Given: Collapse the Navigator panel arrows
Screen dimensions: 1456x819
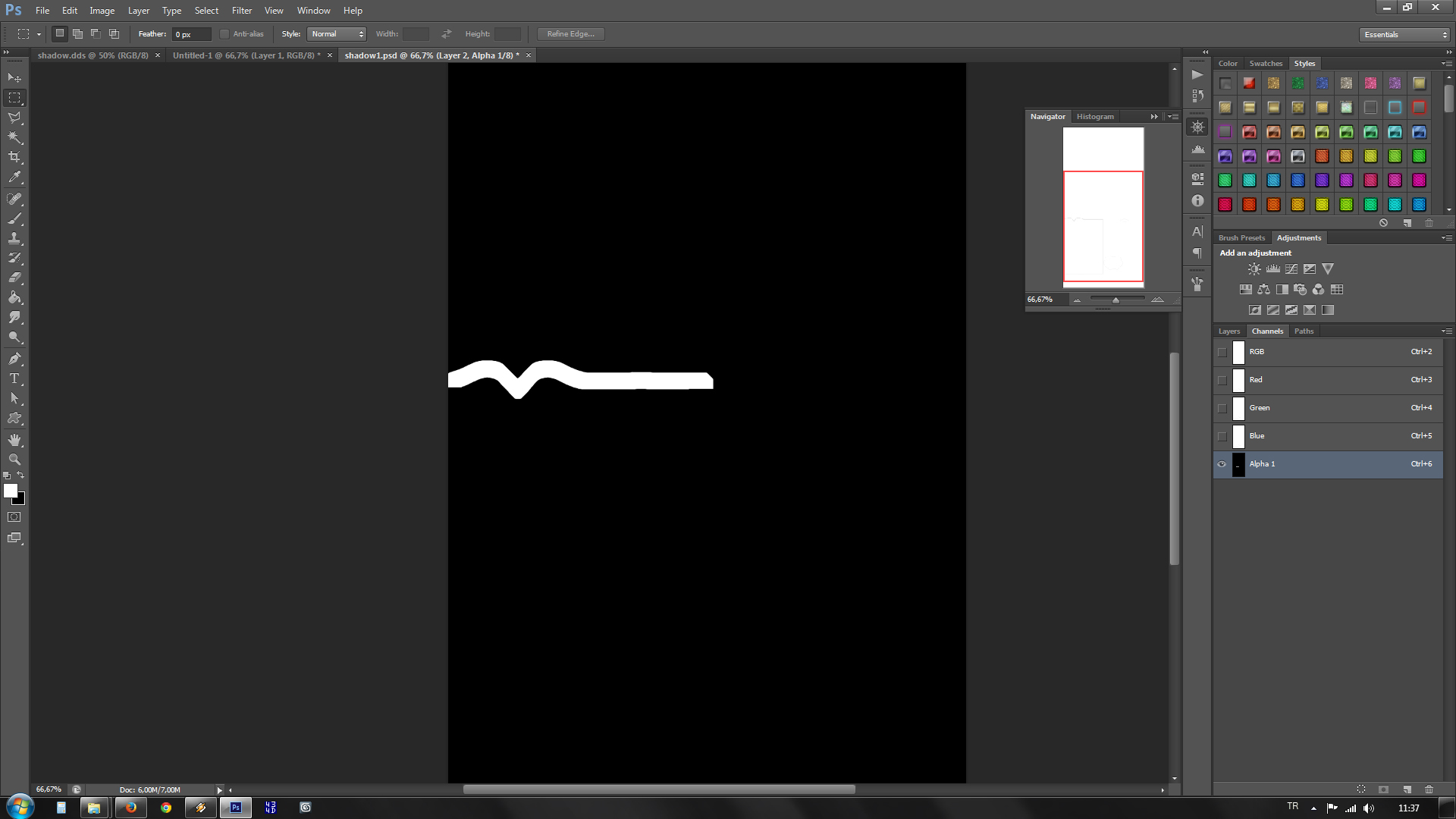Looking at the screenshot, I should (x=1154, y=117).
